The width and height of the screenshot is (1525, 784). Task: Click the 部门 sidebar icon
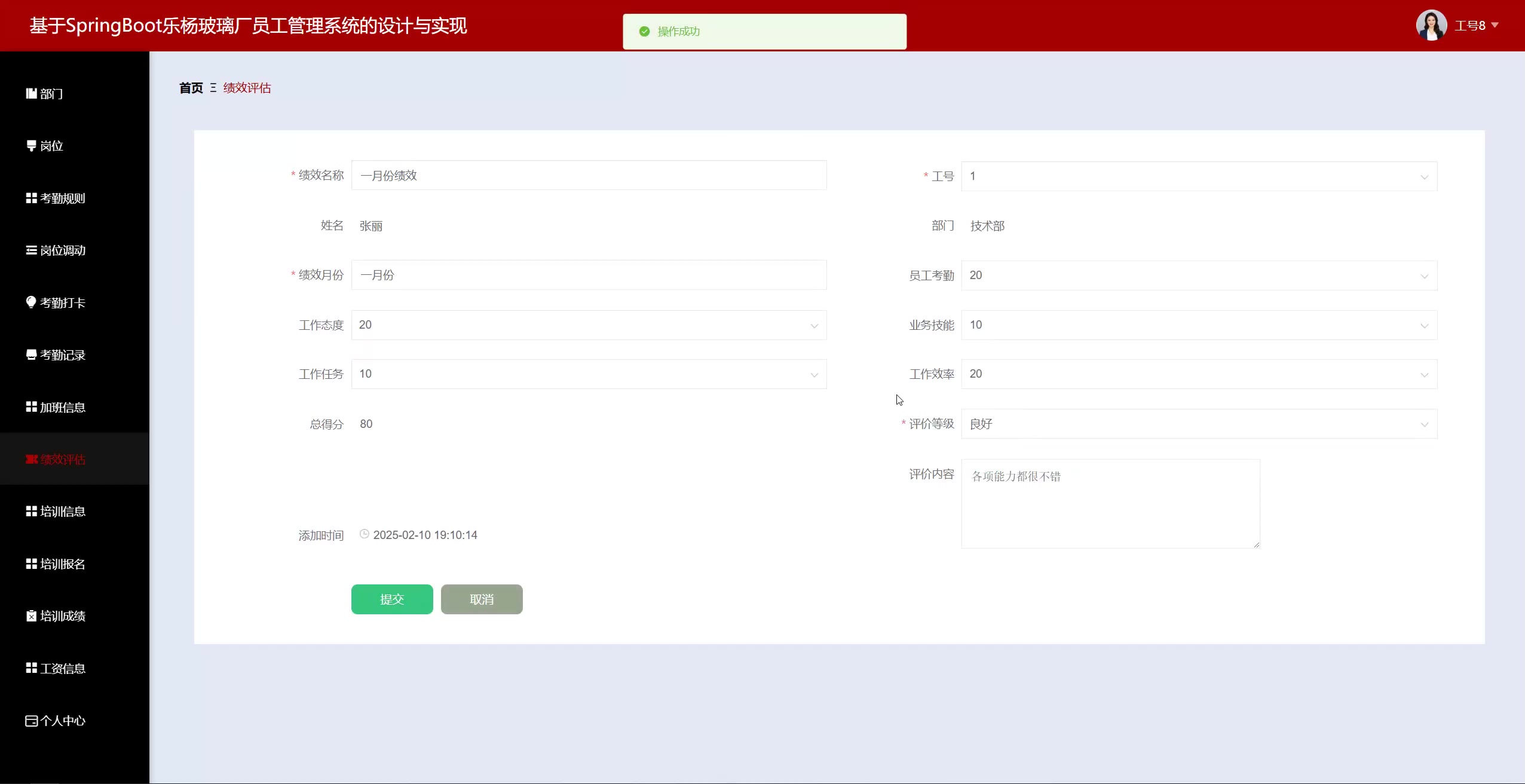(31, 93)
